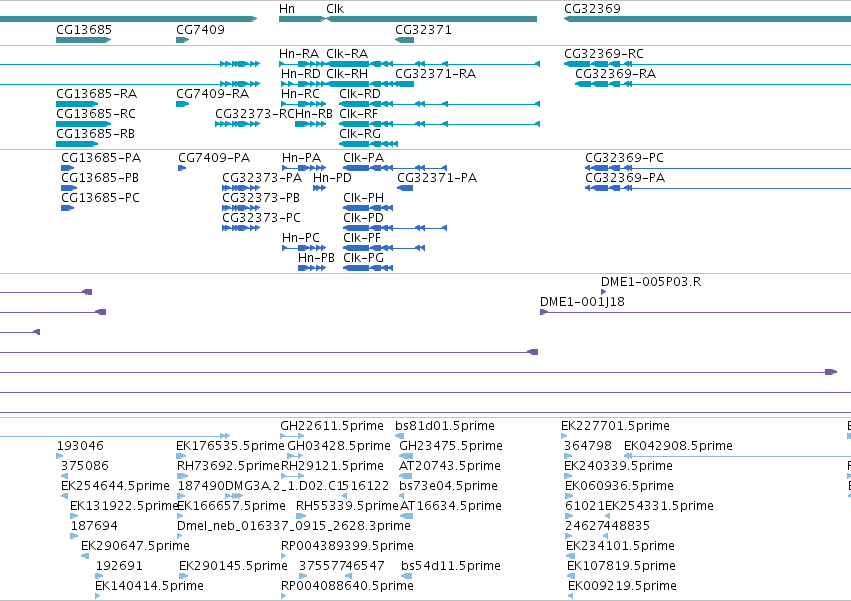The height and width of the screenshot is (601, 851).
Task: Open EST RH73692.5prime
Action: tap(228, 466)
